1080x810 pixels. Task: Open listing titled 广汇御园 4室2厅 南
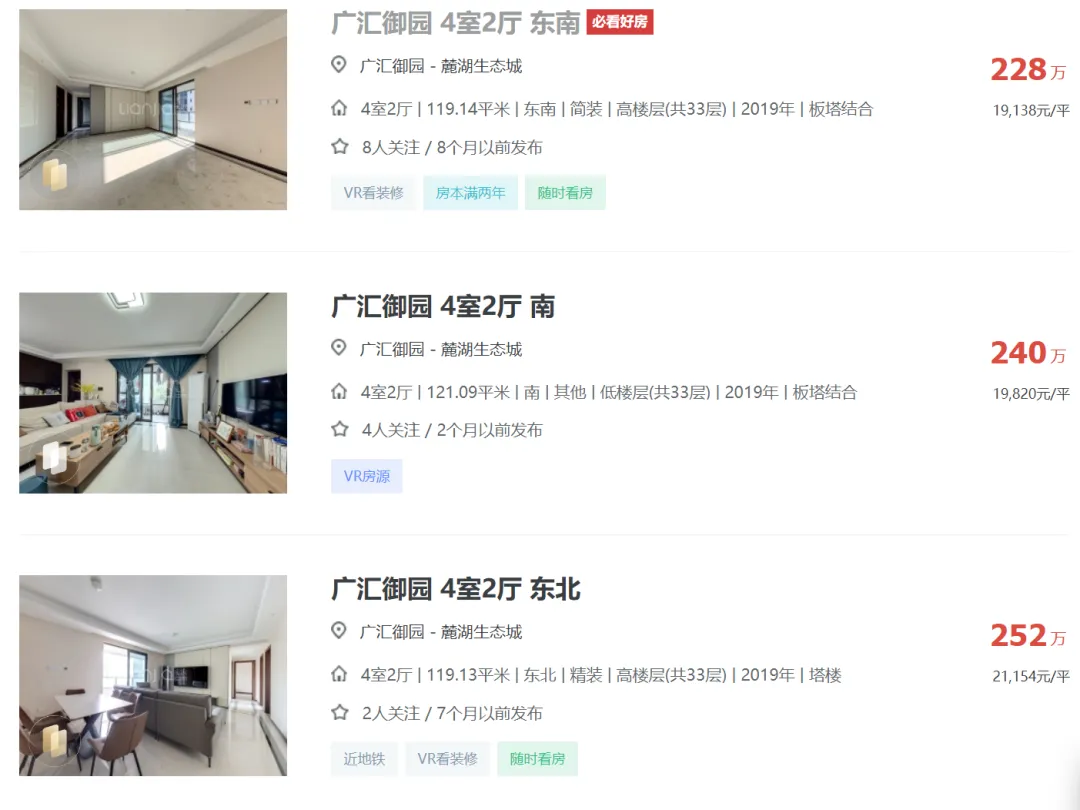click(x=443, y=306)
